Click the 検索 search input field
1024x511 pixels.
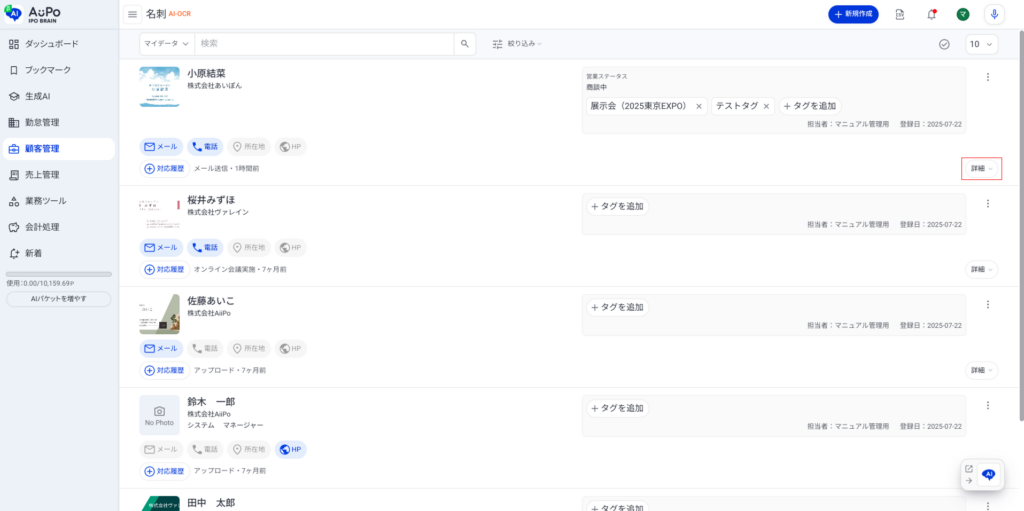[324, 44]
